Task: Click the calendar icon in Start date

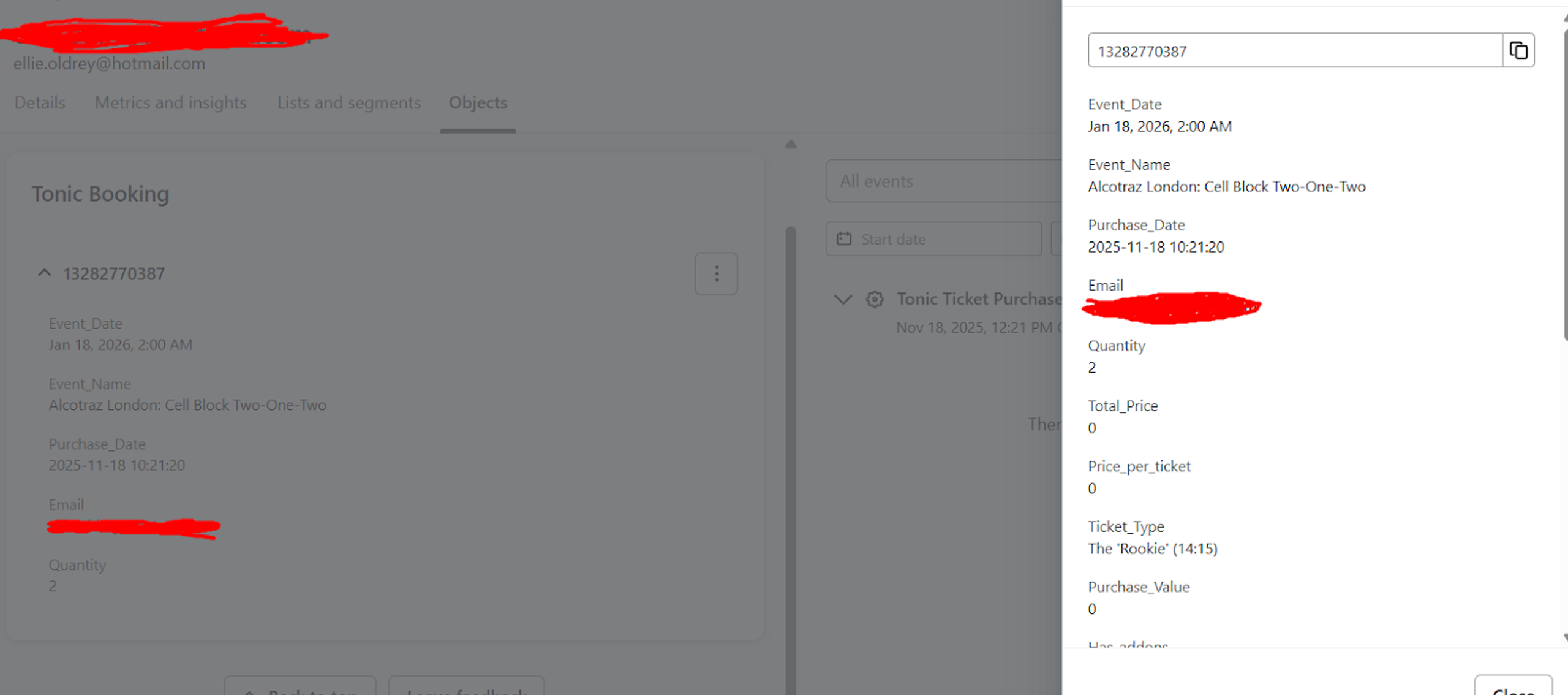Action: click(844, 239)
